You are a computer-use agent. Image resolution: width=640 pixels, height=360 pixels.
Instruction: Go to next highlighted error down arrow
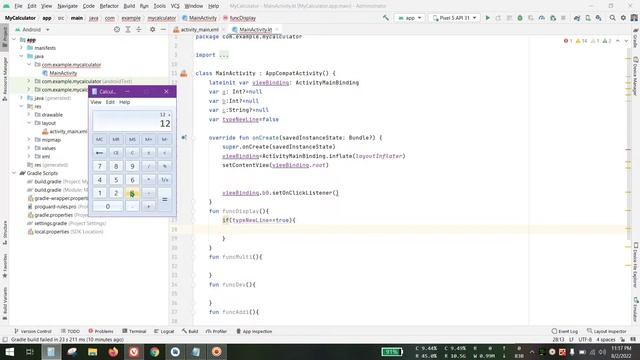(626, 41)
